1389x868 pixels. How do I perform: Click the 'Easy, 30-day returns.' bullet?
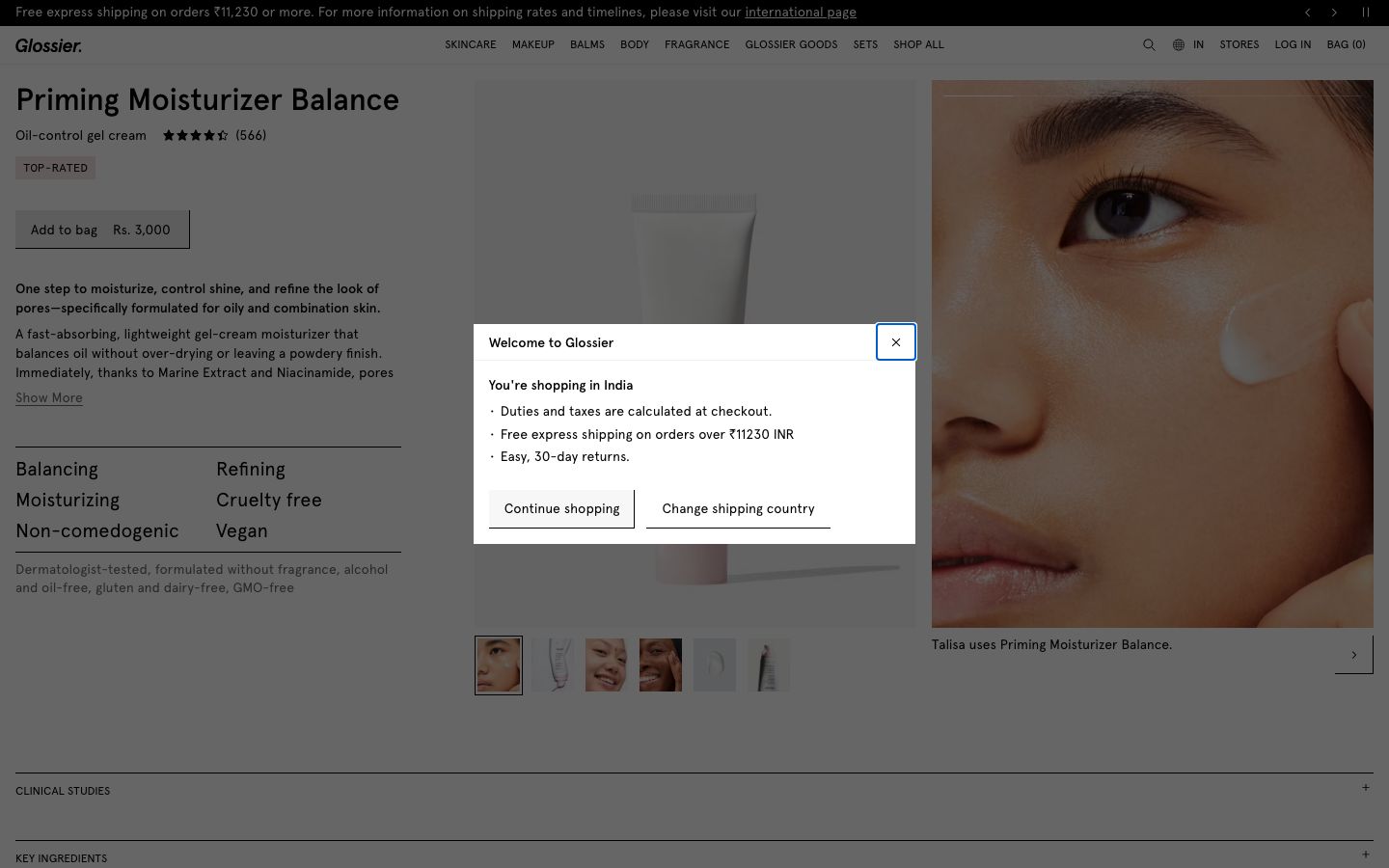(x=564, y=456)
